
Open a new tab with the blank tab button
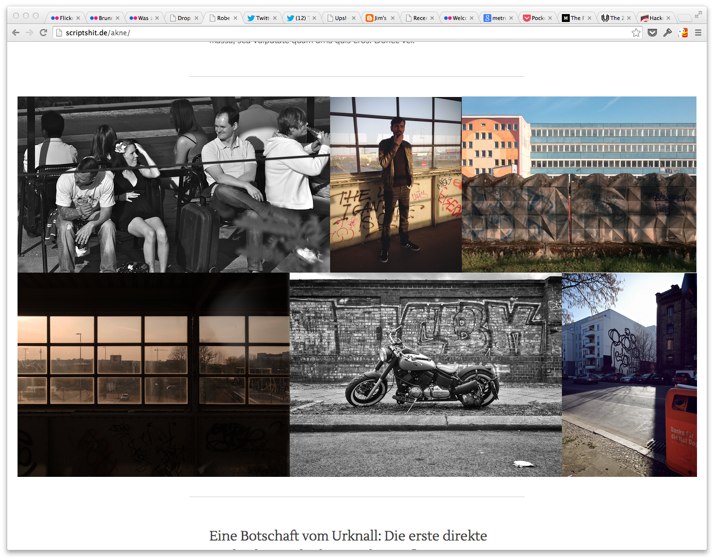[x=684, y=18]
